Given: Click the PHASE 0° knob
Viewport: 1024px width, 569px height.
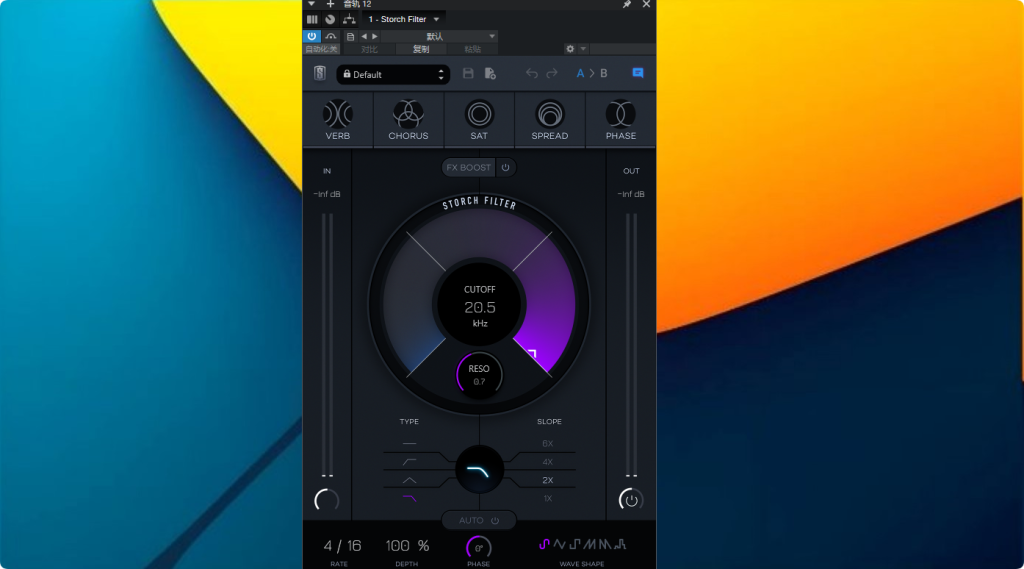Looking at the screenshot, I should [x=479, y=547].
